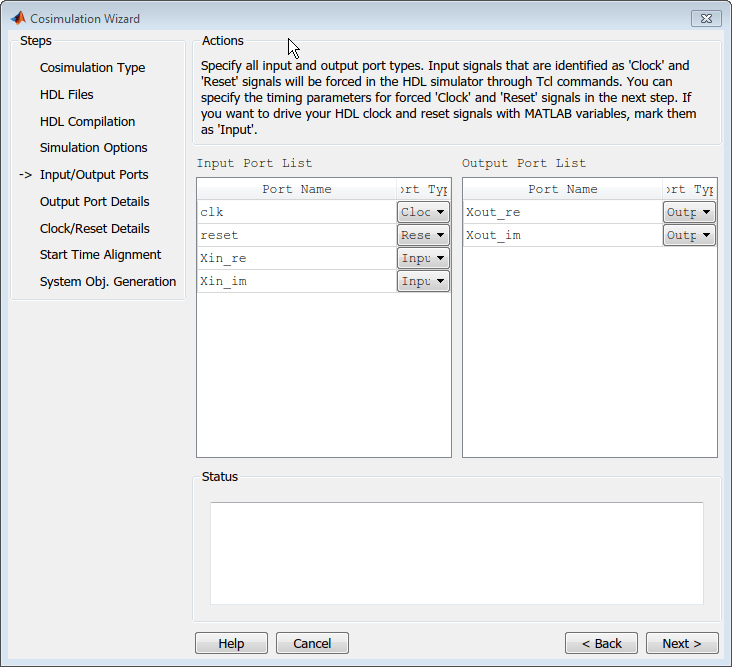
Task: Close the Cosimulation Wizard window
Action: [x=706, y=18]
